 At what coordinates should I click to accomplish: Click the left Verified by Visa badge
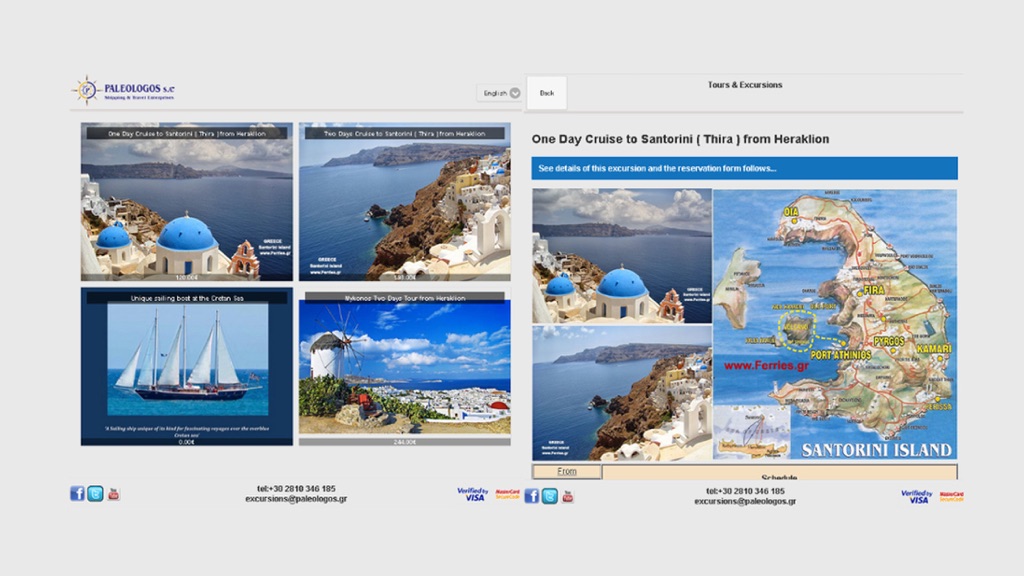pyautogui.click(x=472, y=494)
